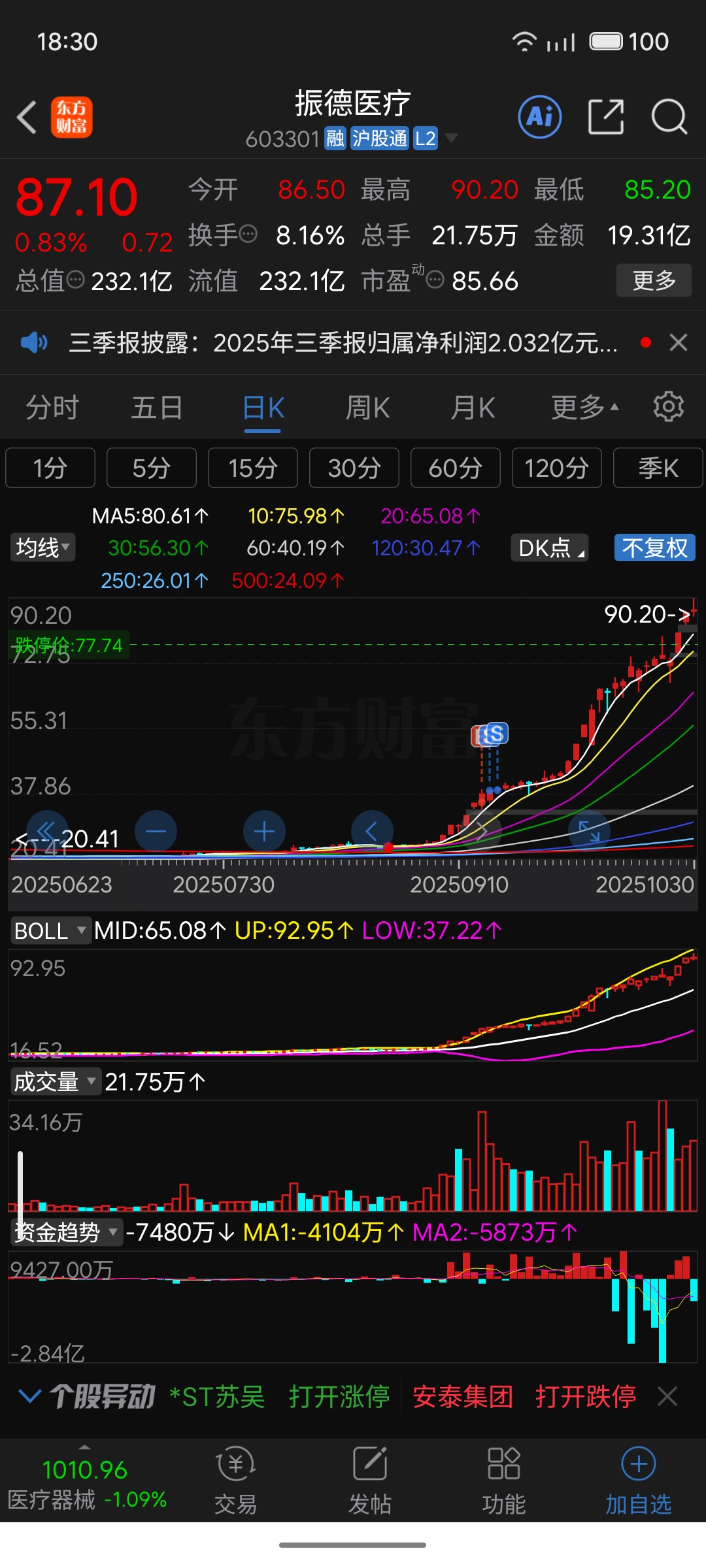Switch to 五日 tab

[x=157, y=408]
